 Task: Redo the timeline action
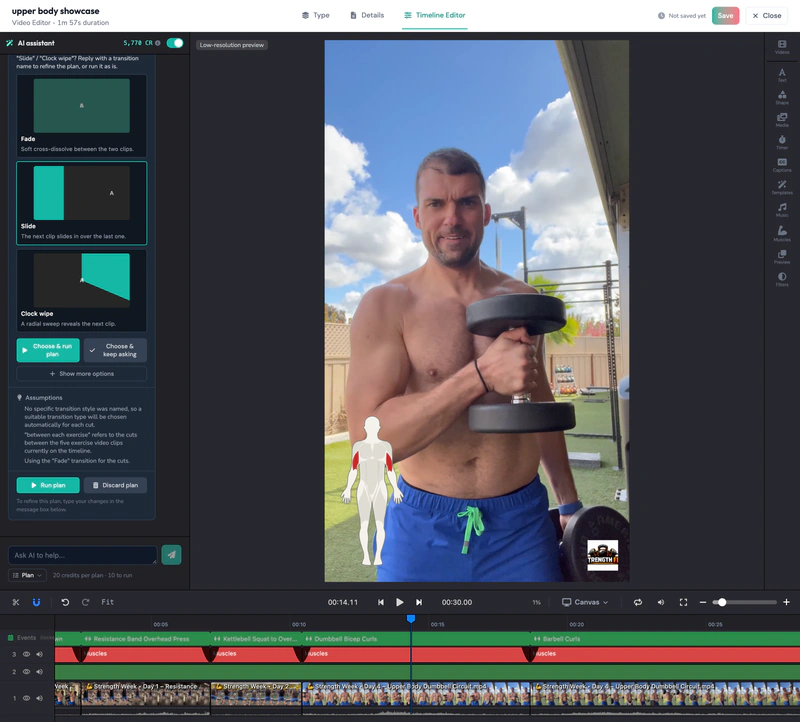(86, 602)
